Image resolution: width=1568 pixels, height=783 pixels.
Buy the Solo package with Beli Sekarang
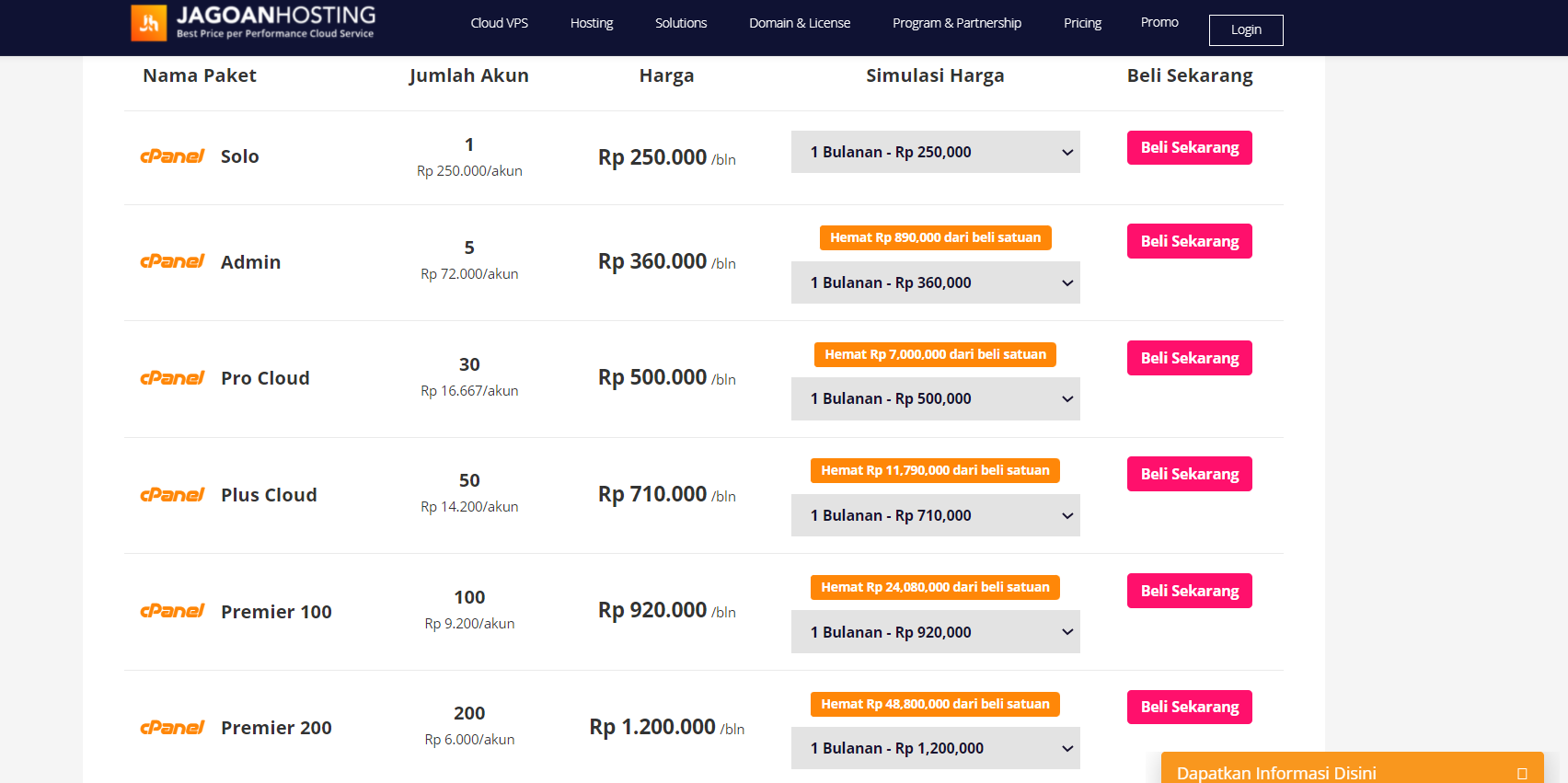pyautogui.click(x=1190, y=147)
